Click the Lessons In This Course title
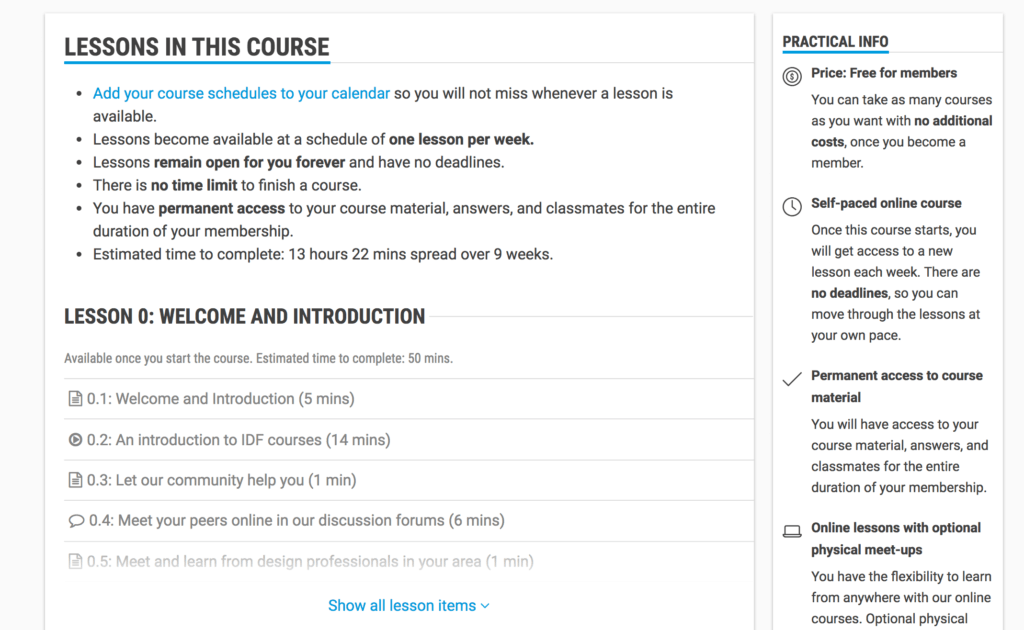Screen dimensions: 1024x630 [x=196, y=47]
